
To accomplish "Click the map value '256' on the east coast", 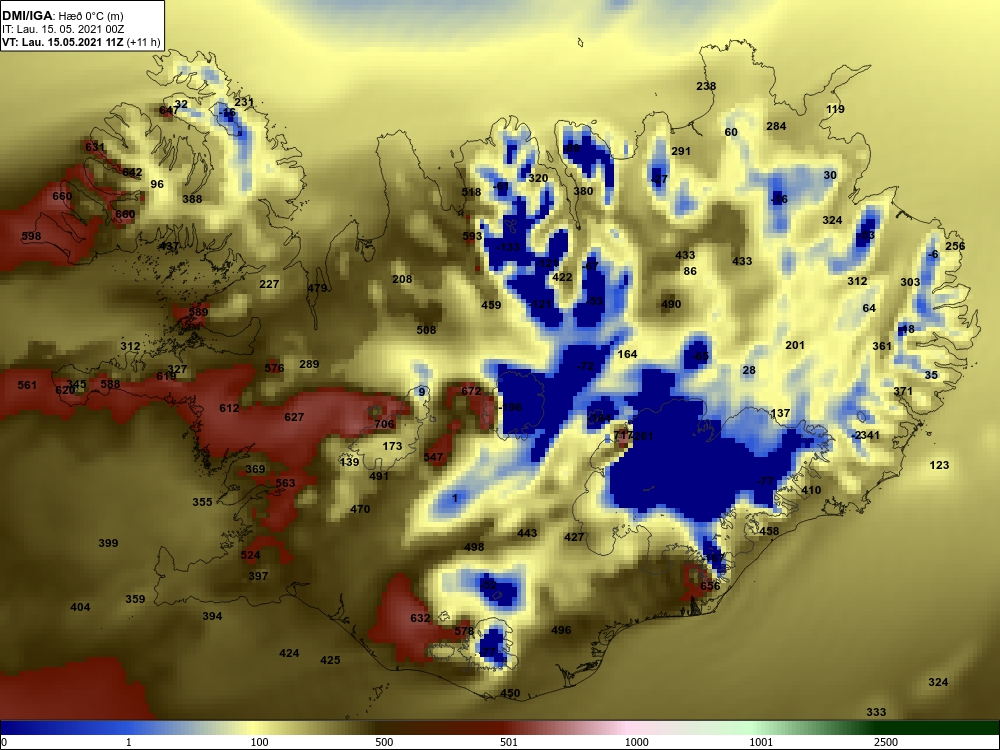I will point(955,246).
